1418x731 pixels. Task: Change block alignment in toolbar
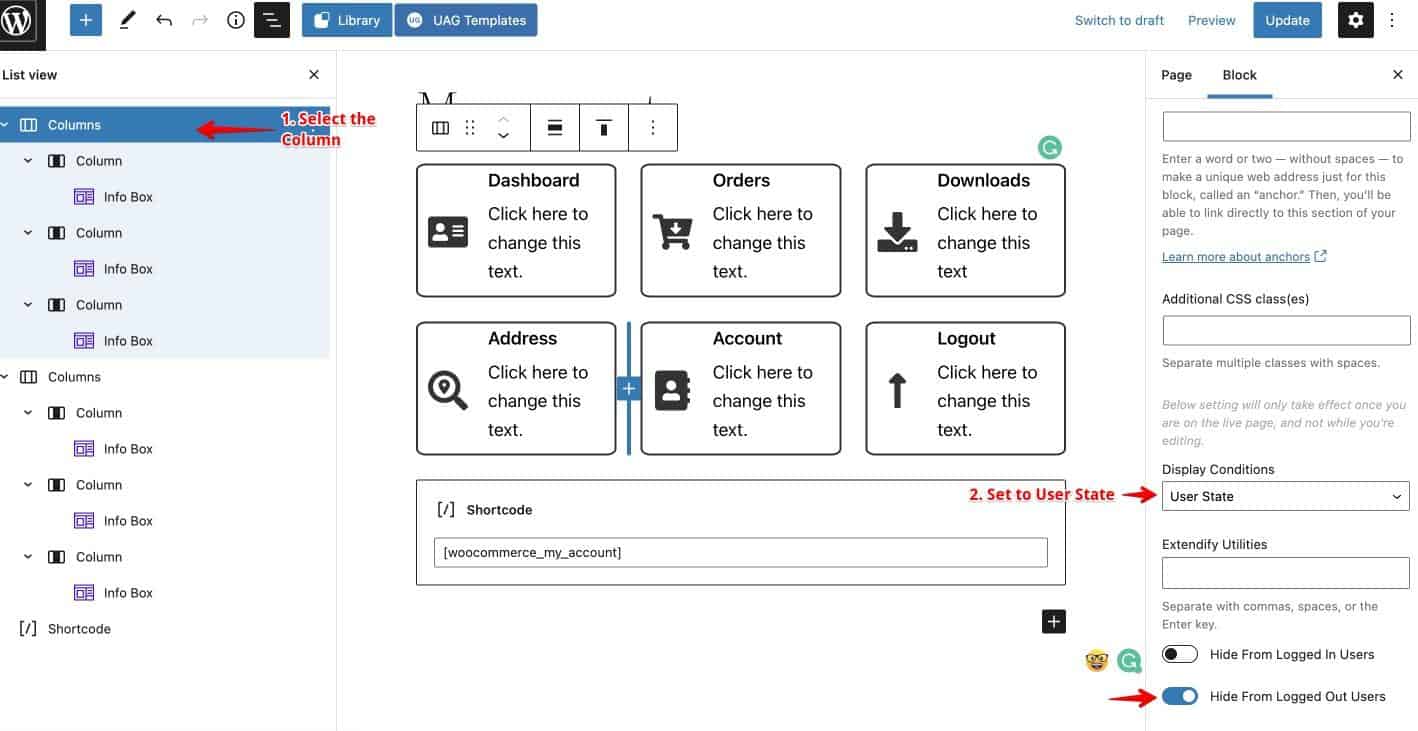click(555, 128)
